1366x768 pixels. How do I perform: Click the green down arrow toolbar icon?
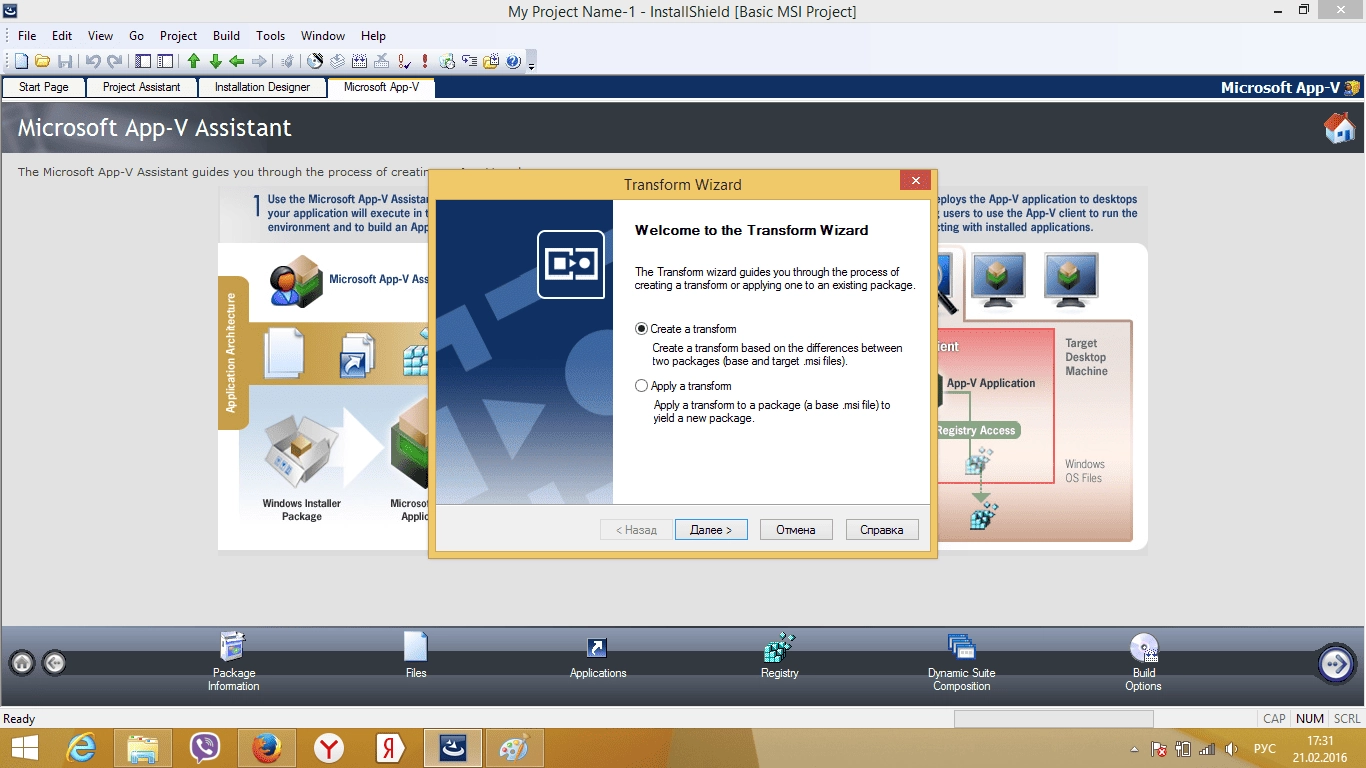point(216,62)
